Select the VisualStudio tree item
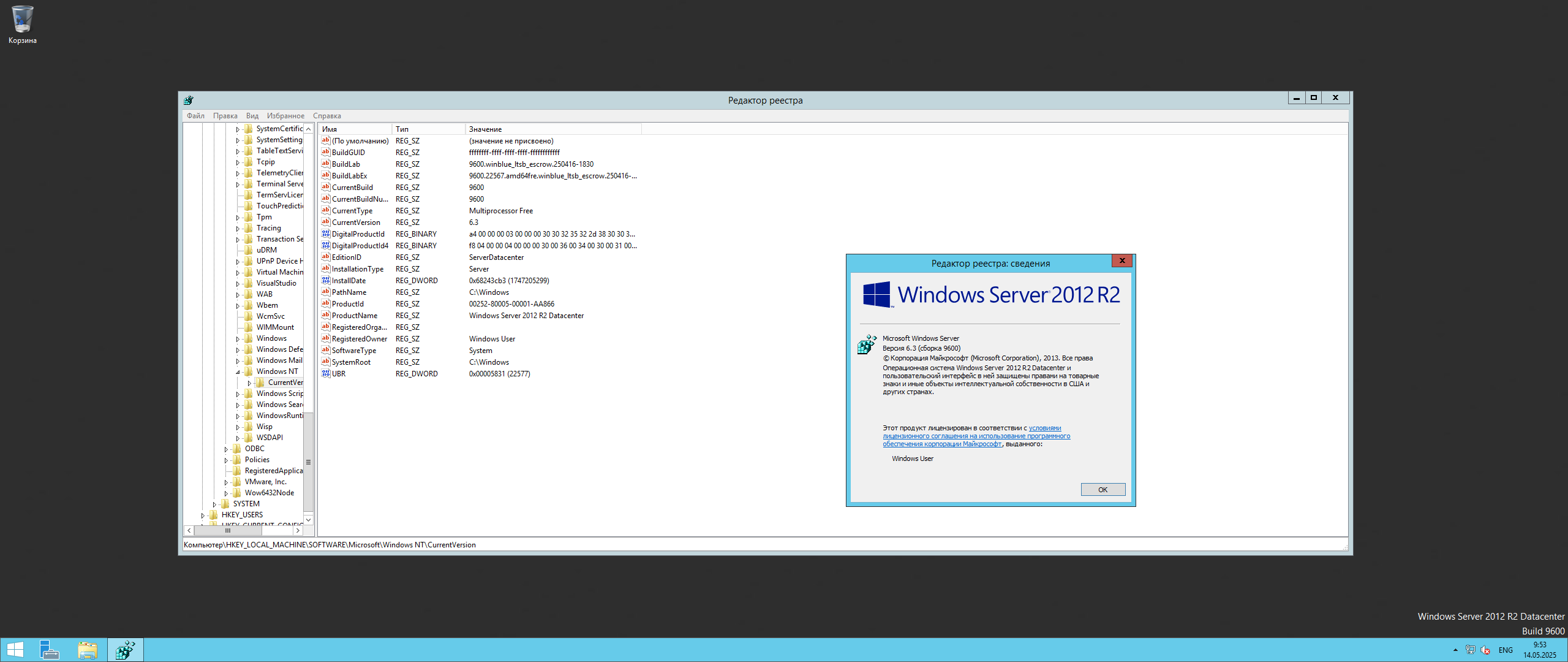This screenshot has width=1568, height=662. [x=276, y=283]
